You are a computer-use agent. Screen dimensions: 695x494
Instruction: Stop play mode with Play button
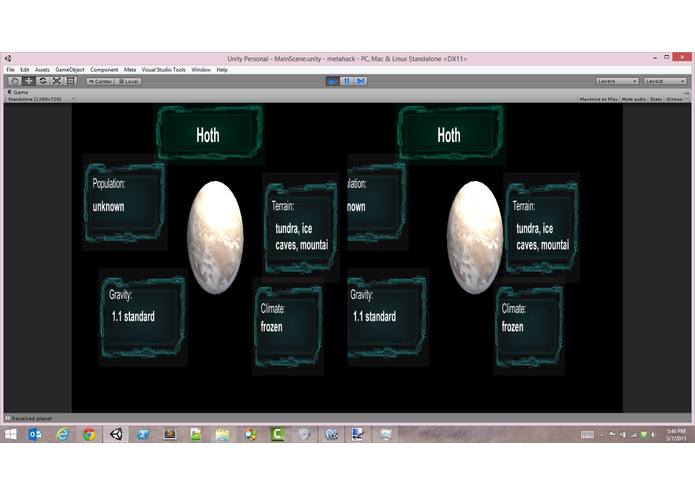pos(332,81)
